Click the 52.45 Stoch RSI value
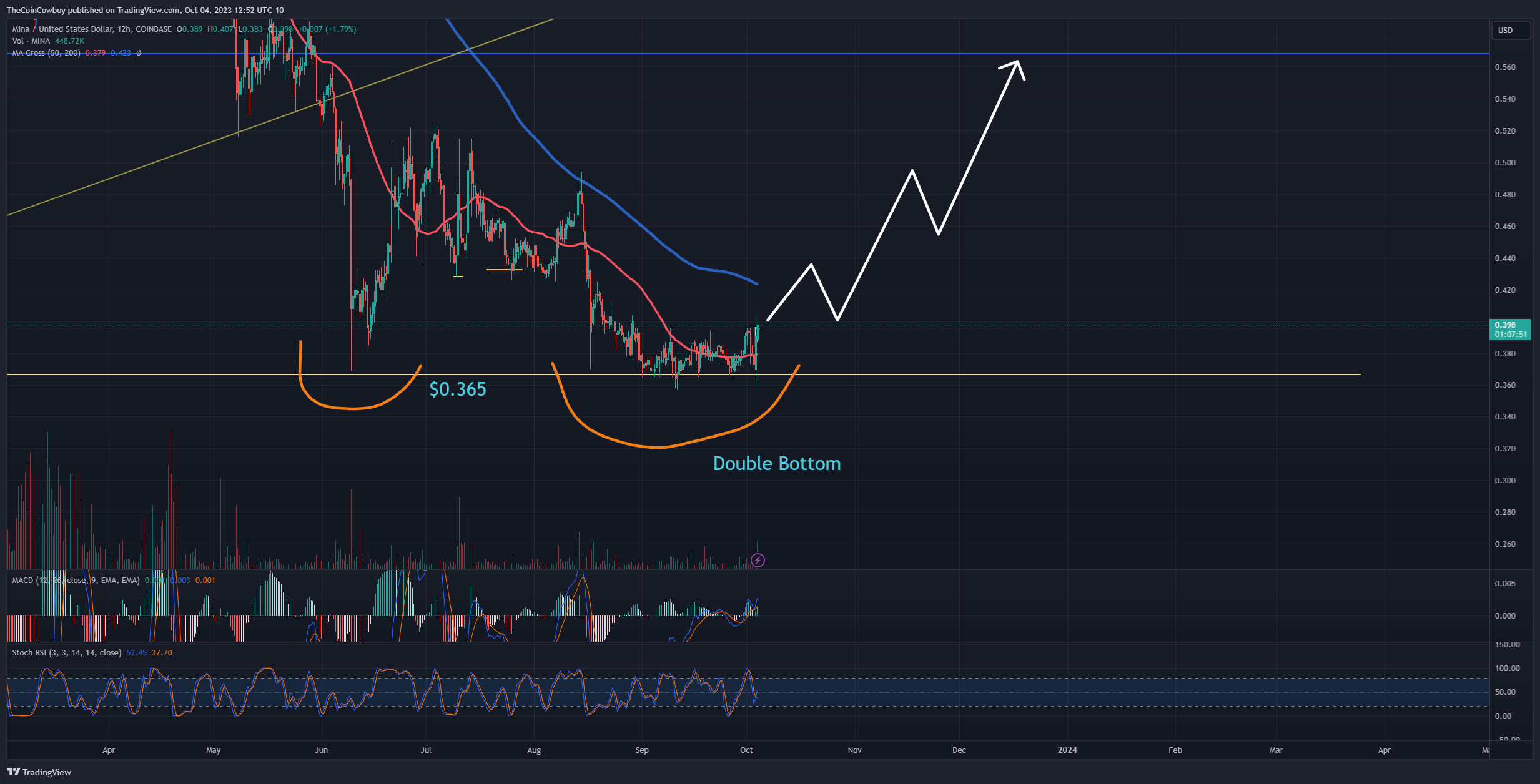Viewport: 1540px width, 784px height. (136, 652)
